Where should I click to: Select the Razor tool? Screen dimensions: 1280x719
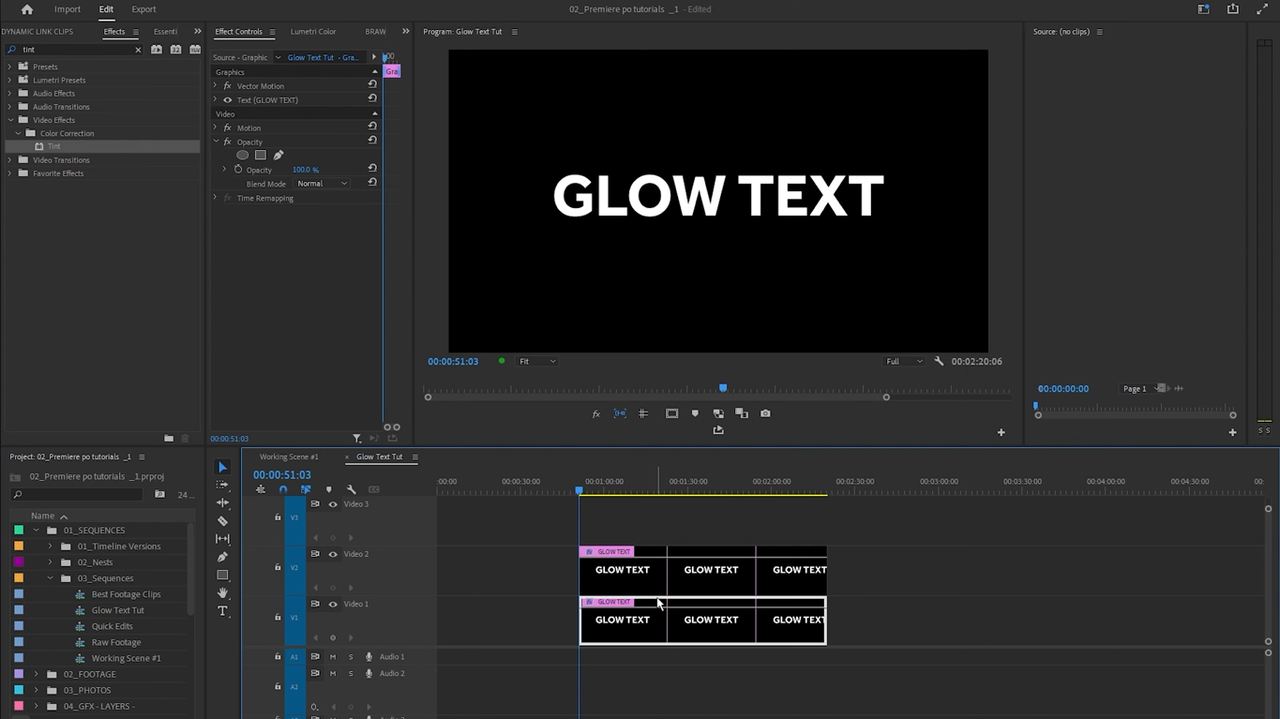222,521
